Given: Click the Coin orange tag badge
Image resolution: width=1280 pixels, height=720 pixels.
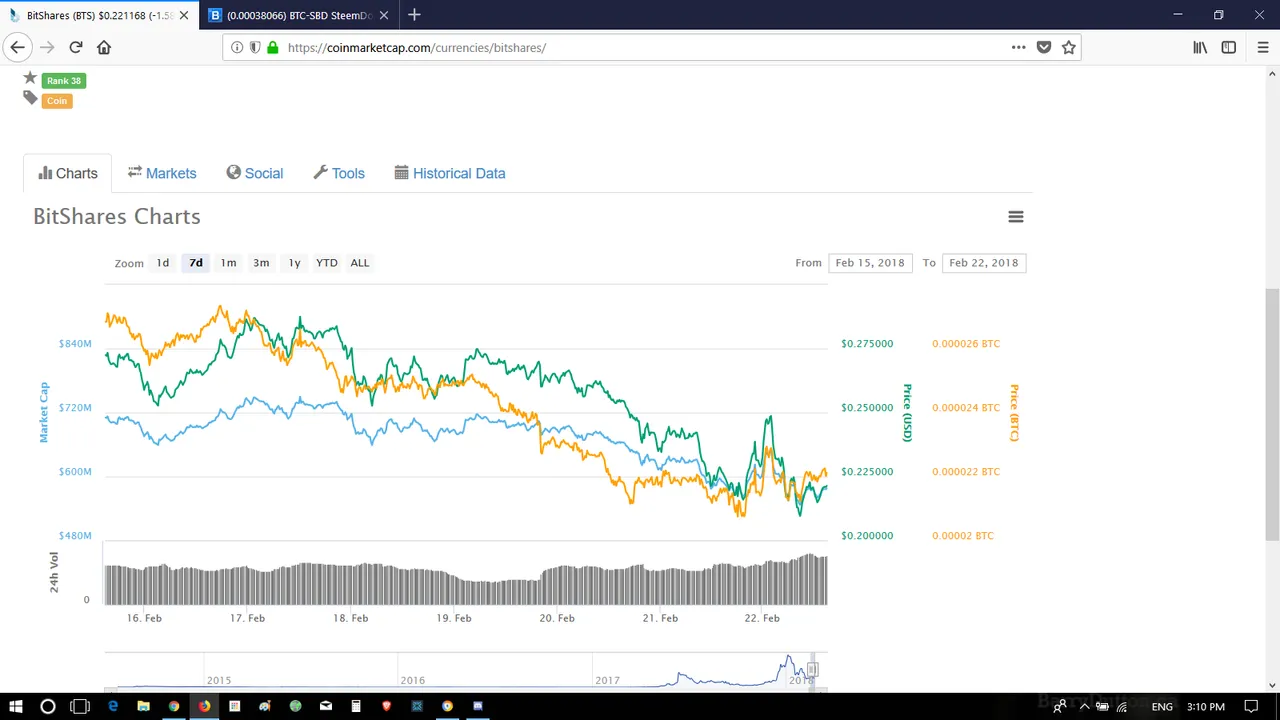Looking at the screenshot, I should [57, 101].
